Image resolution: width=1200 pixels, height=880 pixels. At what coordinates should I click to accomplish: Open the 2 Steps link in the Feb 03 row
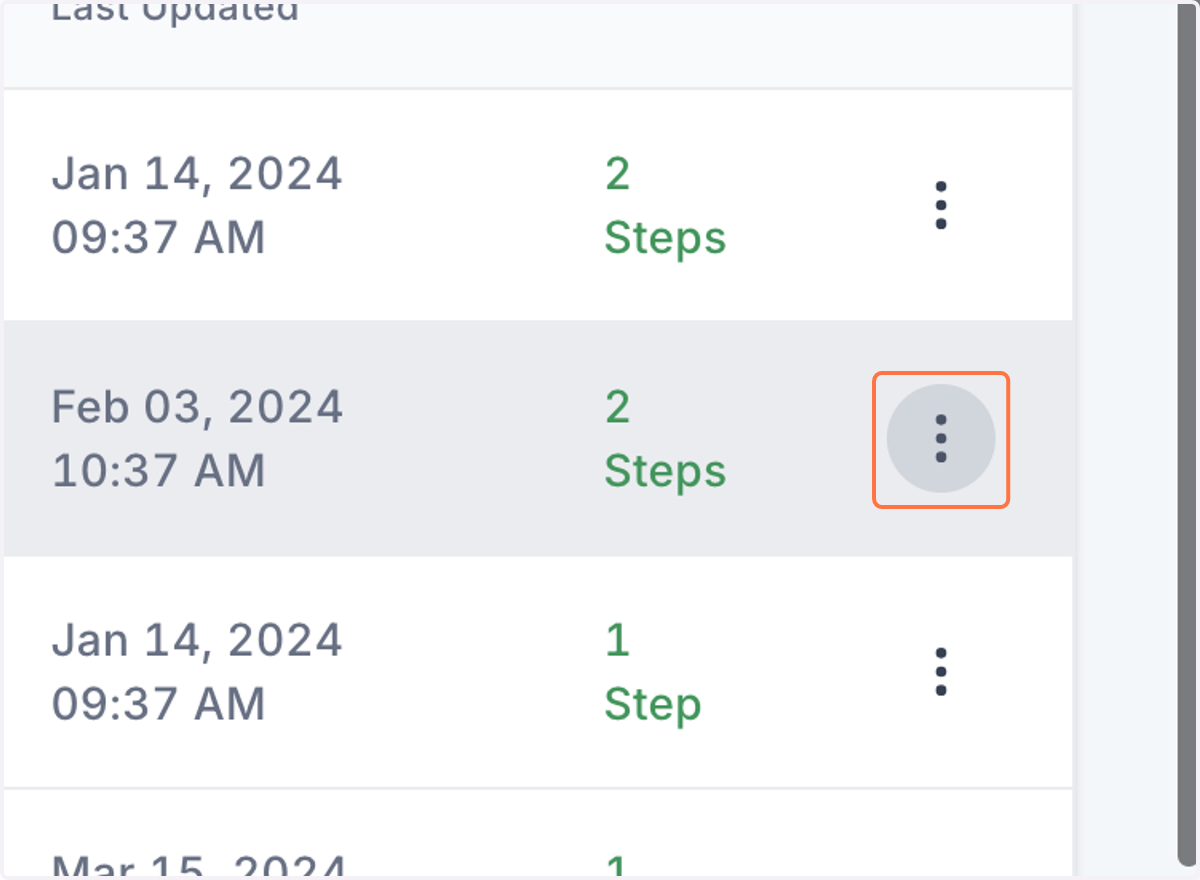[x=665, y=439]
